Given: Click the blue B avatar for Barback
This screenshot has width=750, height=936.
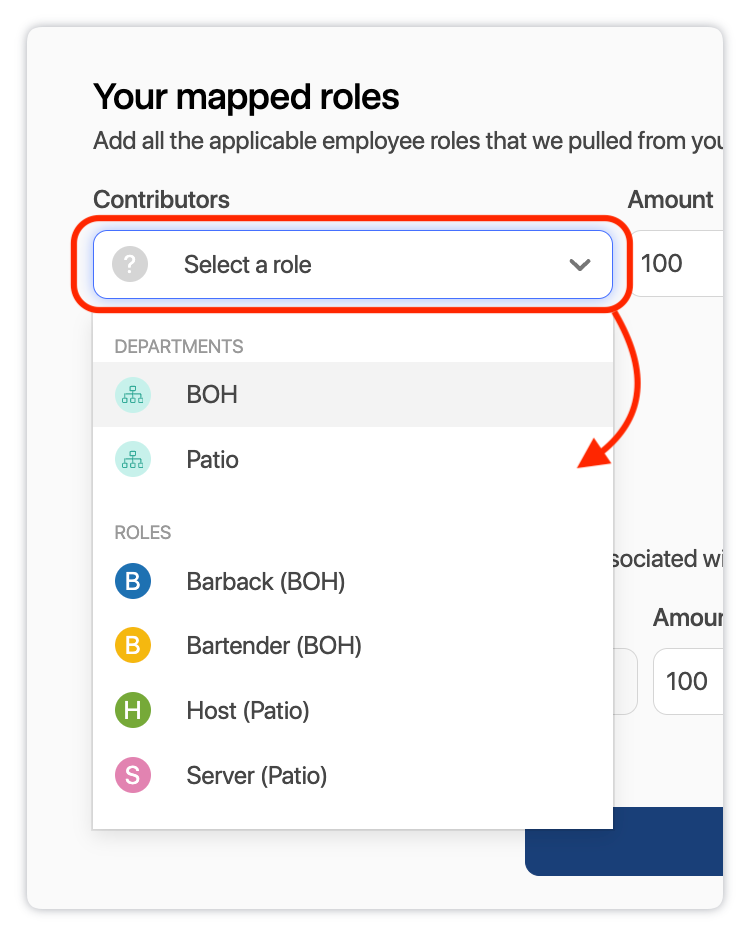Looking at the screenshot, I should (133, 581).
